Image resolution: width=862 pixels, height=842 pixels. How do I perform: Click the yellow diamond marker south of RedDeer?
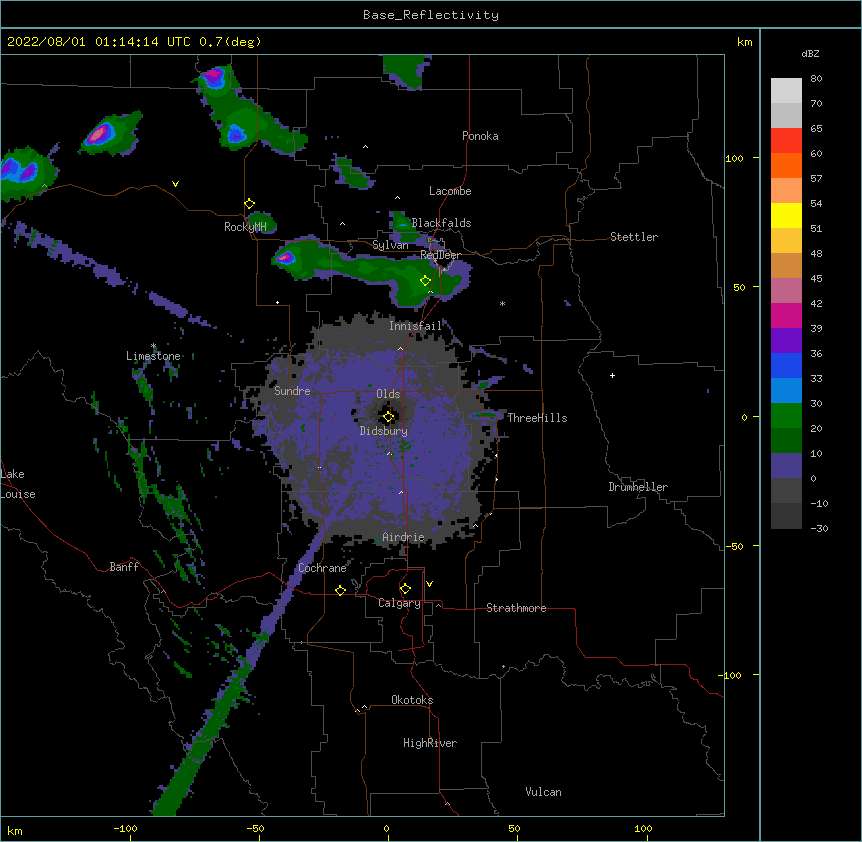point(425,281)
